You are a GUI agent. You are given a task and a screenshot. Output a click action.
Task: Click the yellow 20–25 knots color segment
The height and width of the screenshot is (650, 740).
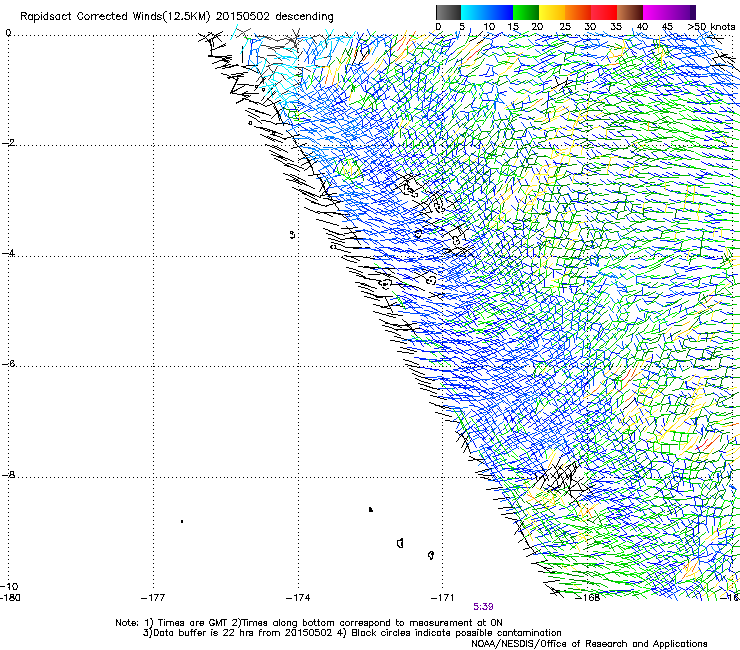(x=552, y=12)
